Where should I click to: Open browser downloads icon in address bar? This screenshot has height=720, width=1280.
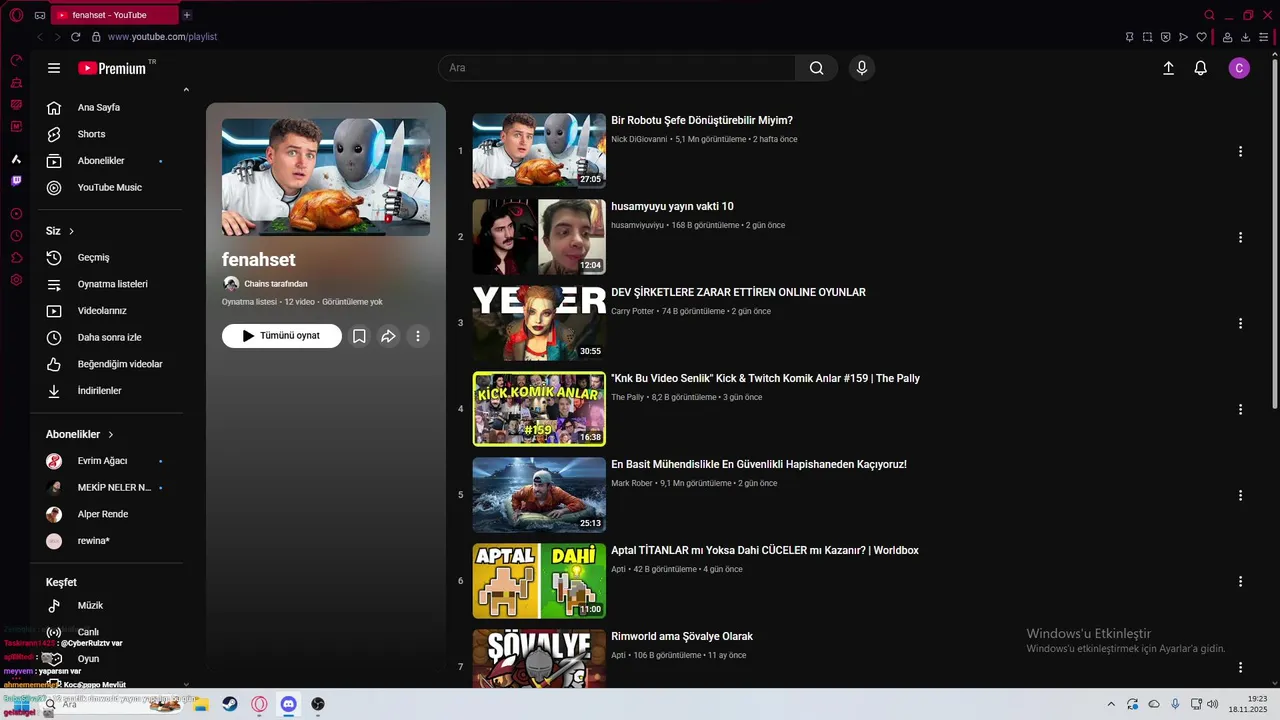(x=1245, y=37)
